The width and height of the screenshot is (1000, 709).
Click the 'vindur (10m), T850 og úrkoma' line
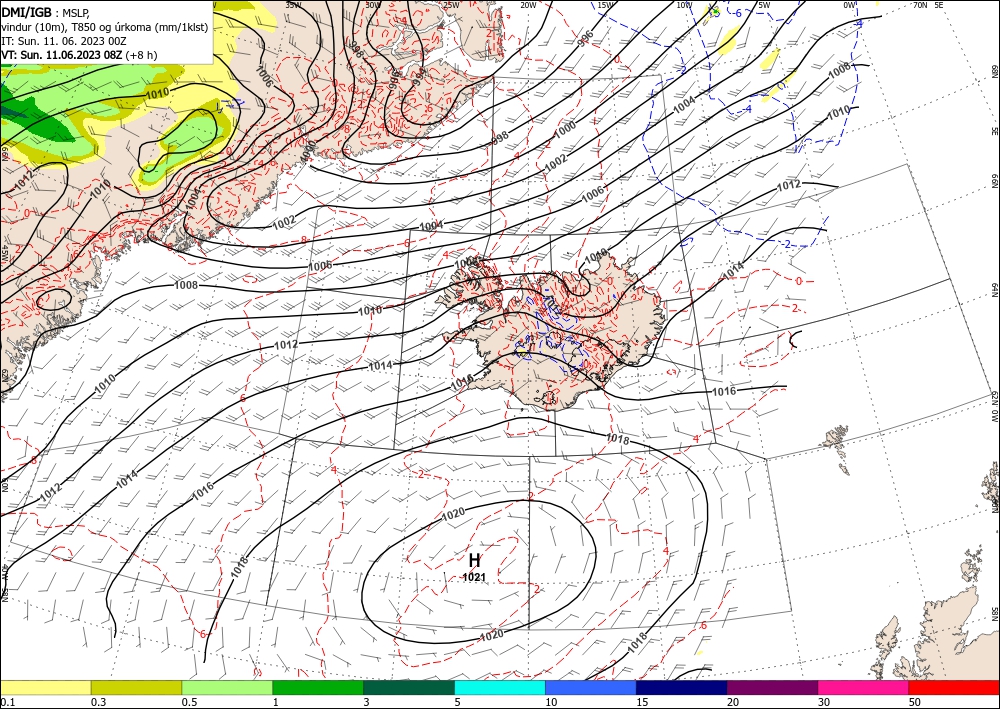coord(105,27)
